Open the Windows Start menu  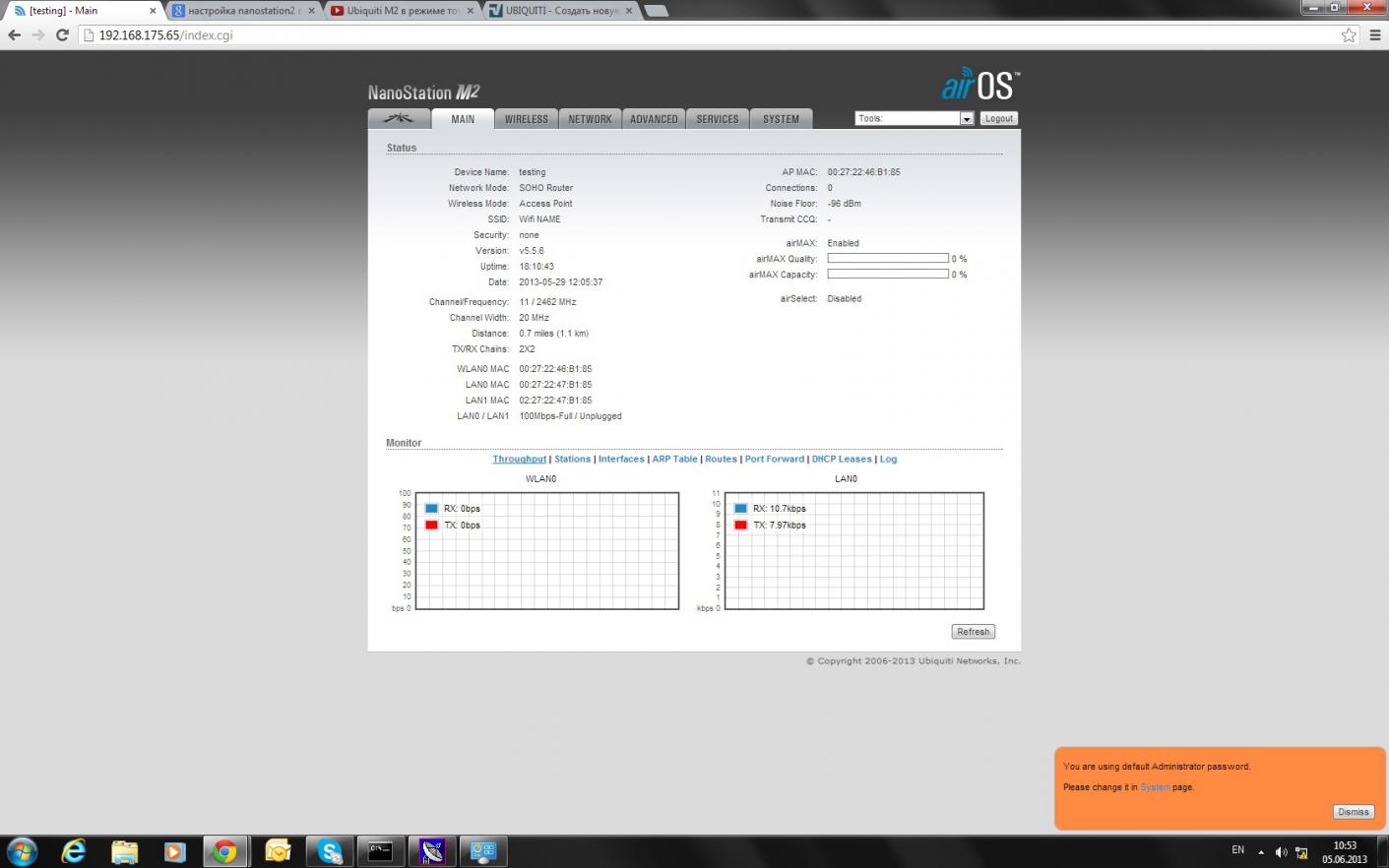(x=22, y=851)
